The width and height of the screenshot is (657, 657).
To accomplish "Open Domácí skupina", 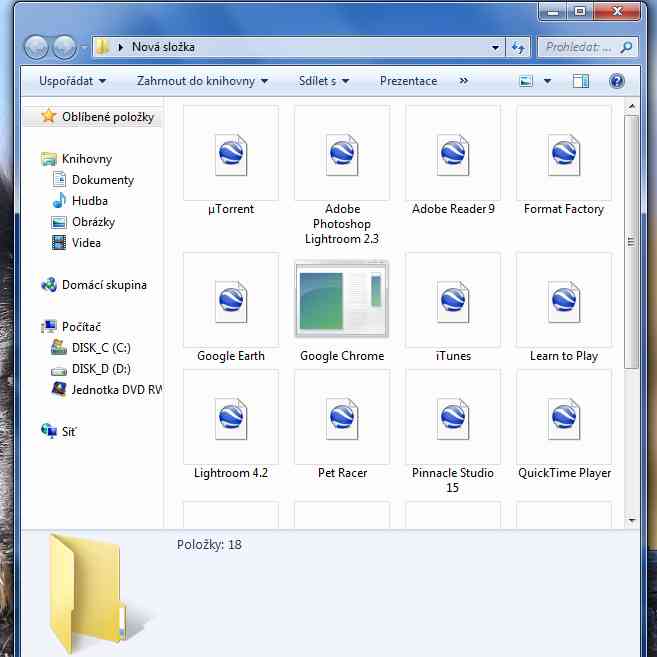I will [94, 285].
